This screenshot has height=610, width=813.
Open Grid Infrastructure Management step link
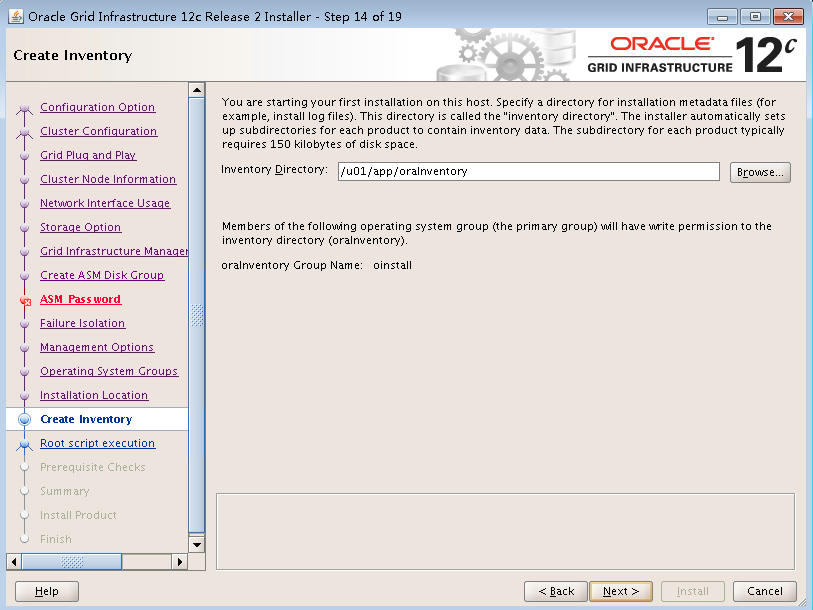pos(114,251)
